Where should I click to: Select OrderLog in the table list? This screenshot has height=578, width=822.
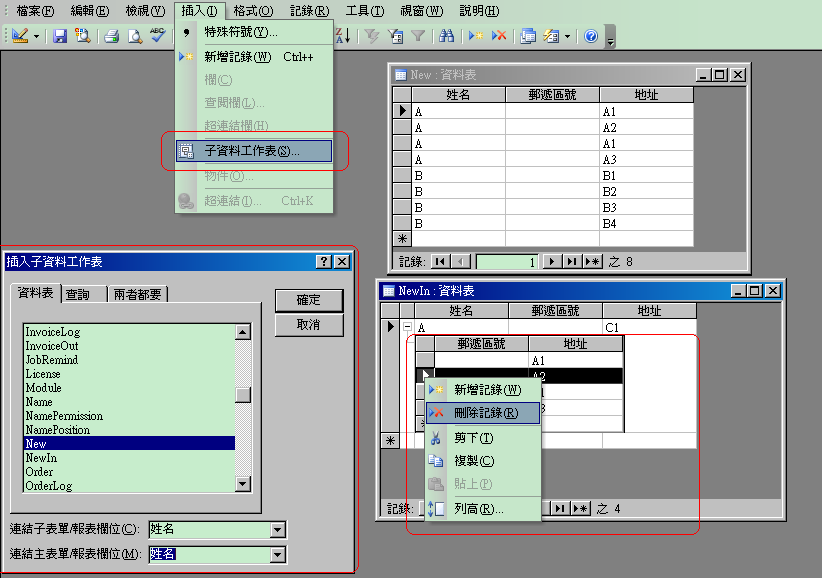(129, 486)
